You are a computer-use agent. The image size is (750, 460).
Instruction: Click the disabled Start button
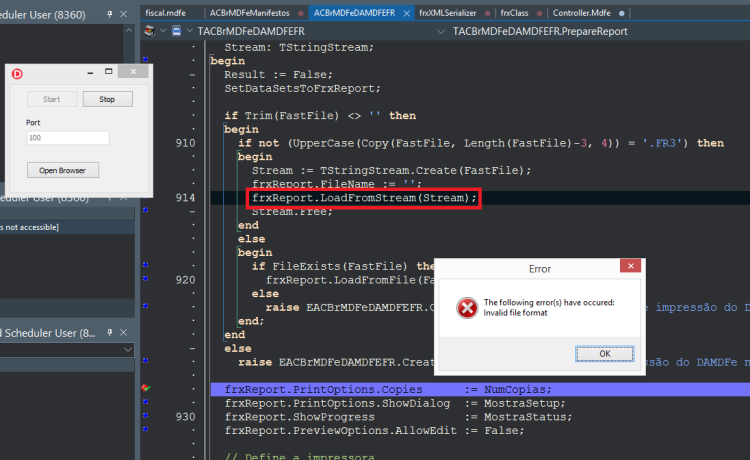click(x=52, y=99)
